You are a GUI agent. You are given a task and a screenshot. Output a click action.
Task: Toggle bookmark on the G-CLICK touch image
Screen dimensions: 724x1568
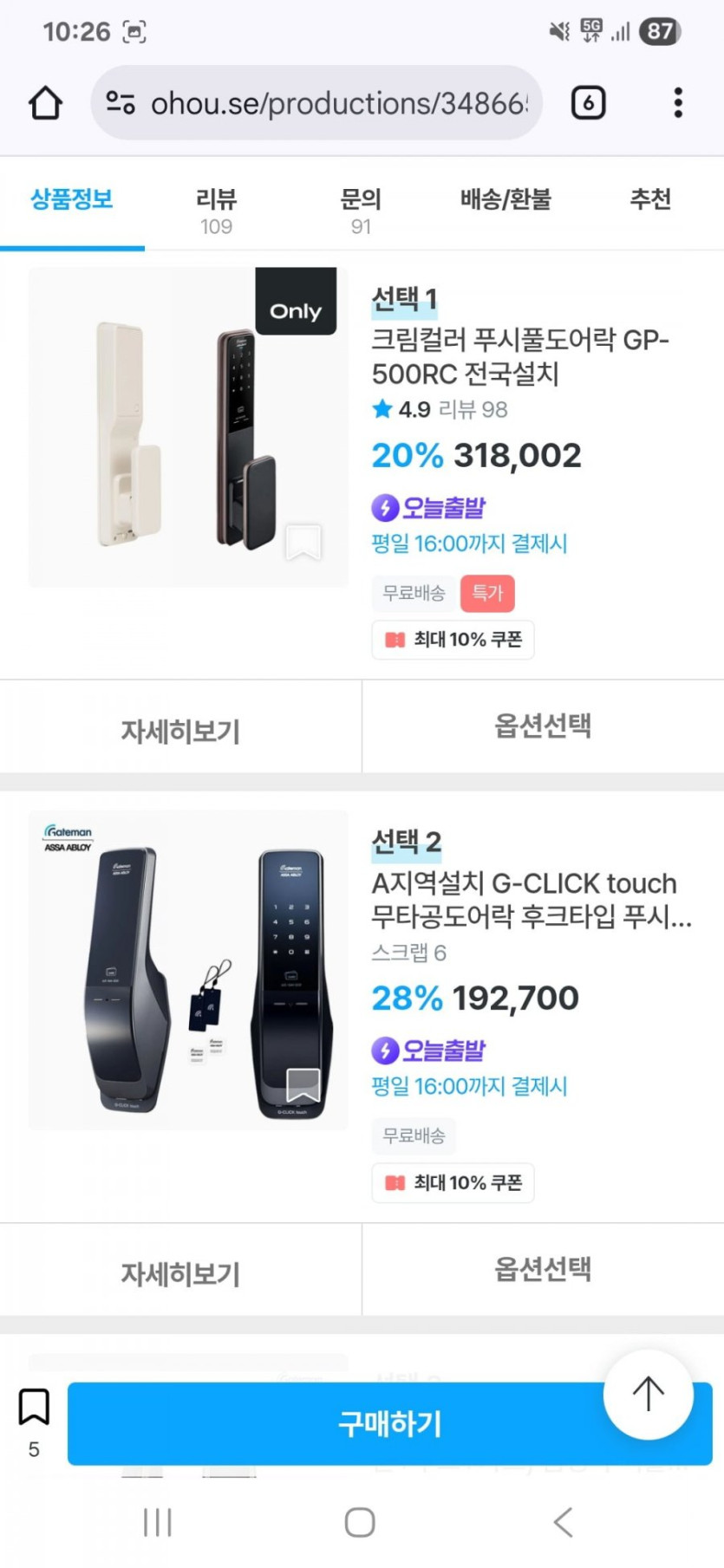point(303,1084)
